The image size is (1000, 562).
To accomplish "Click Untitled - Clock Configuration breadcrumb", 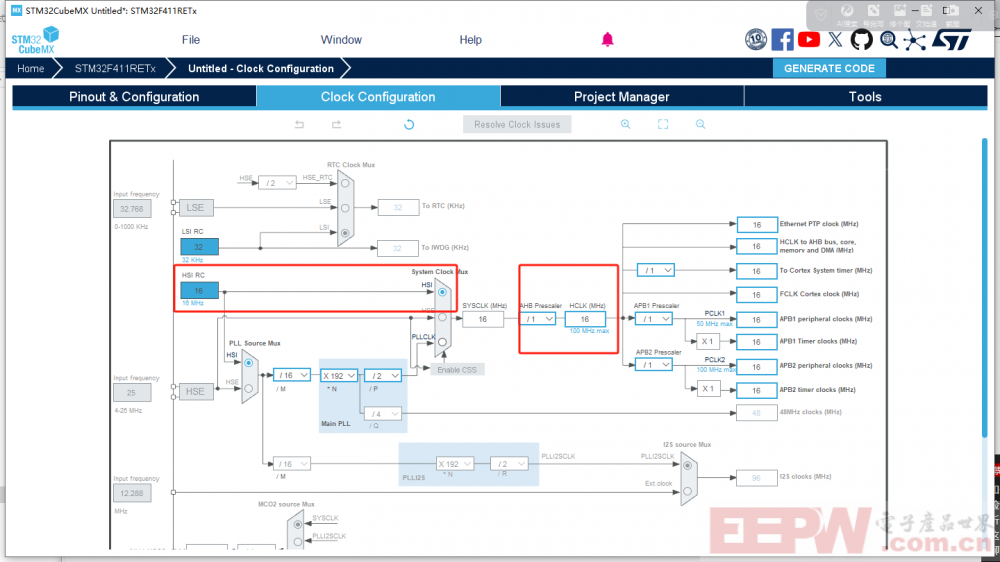I will (261, 68).
